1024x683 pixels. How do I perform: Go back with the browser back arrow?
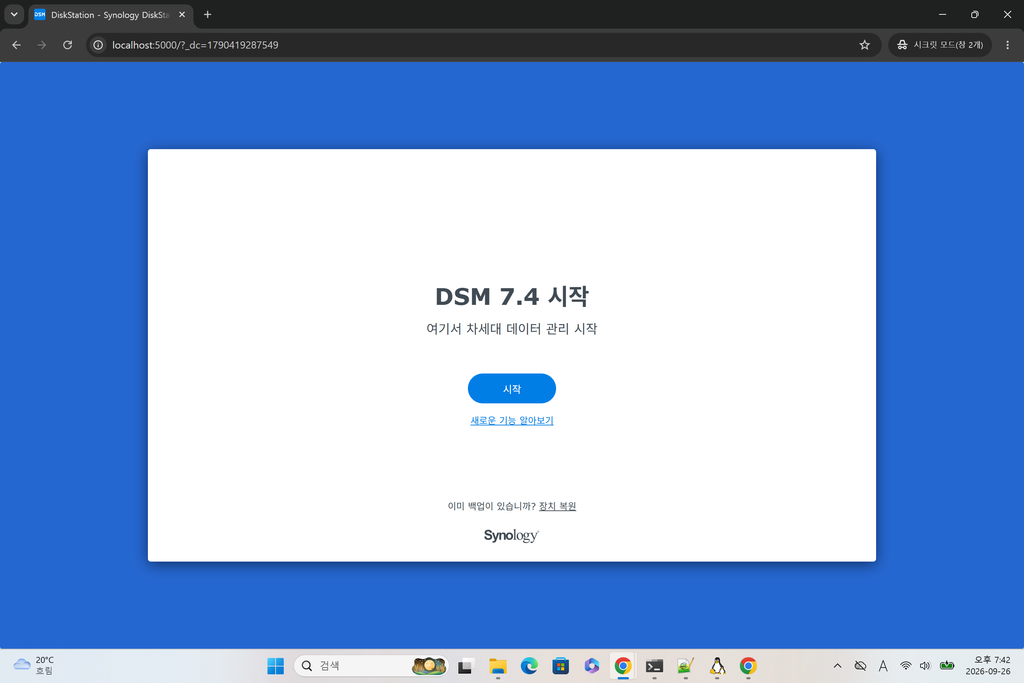point(16,45)
